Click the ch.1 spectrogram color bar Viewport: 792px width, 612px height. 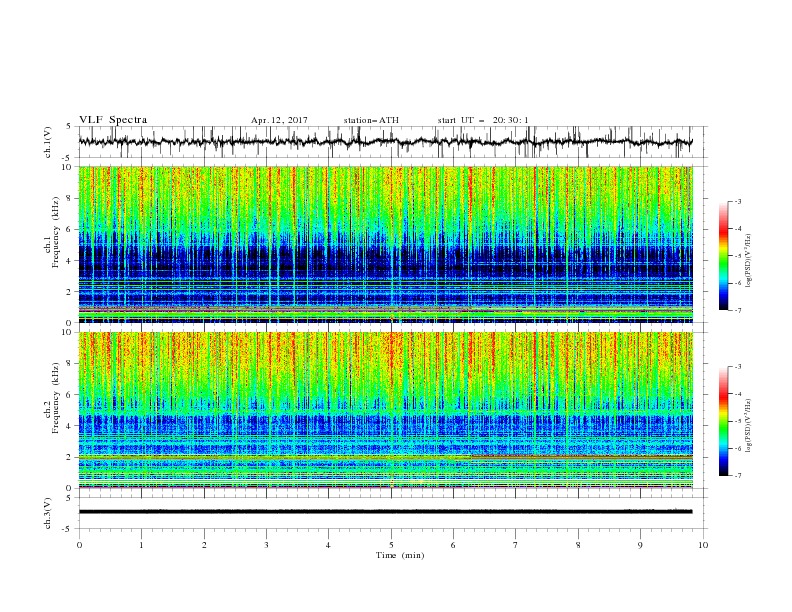click(x=723, y=256)
